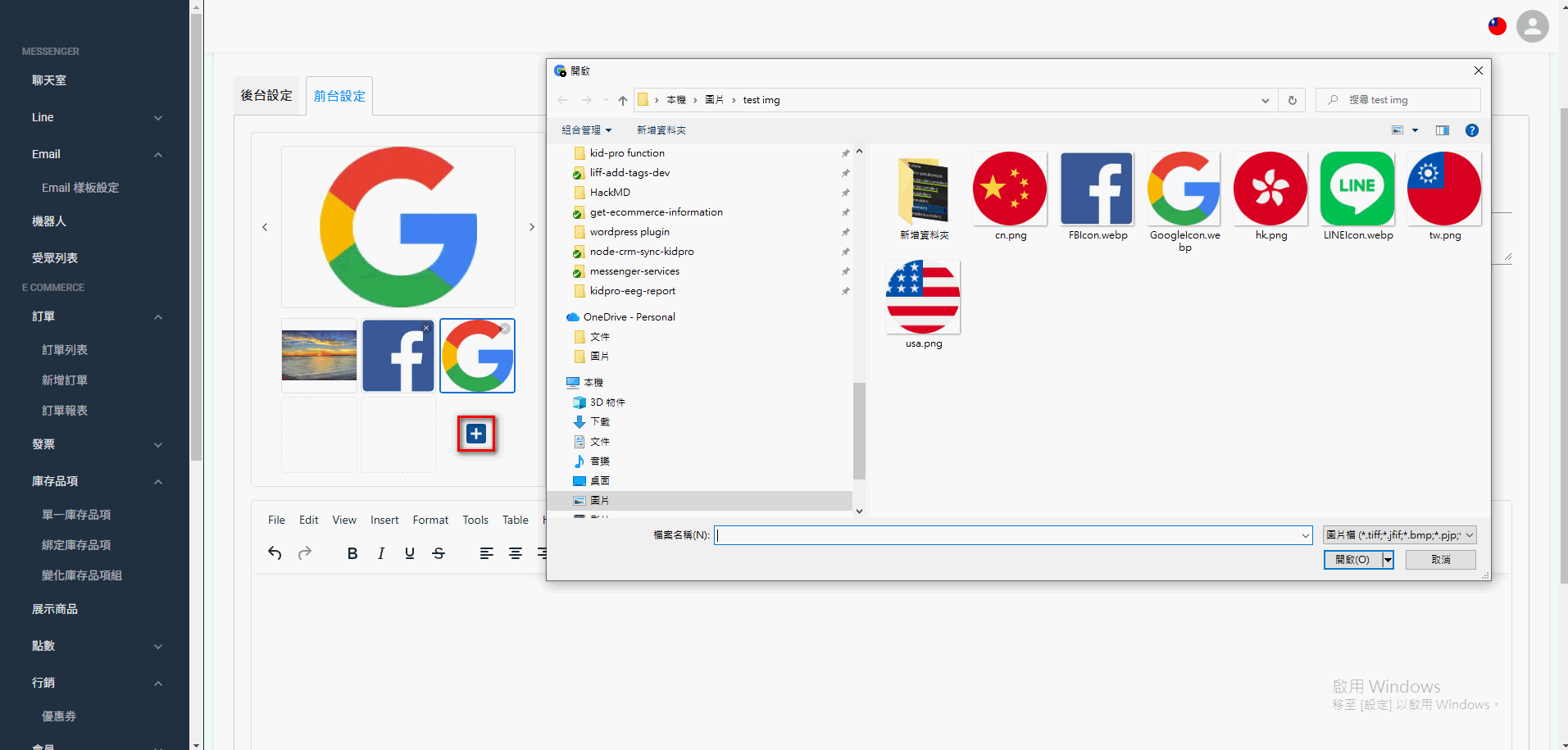
Task: Open the 聊天室 sidebar link
Action: pyautogui.click(x=49, y=80)
